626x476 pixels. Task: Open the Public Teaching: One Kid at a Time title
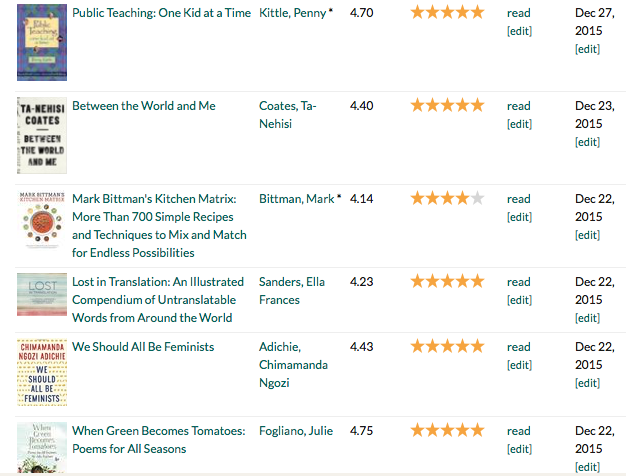(161, 13)
